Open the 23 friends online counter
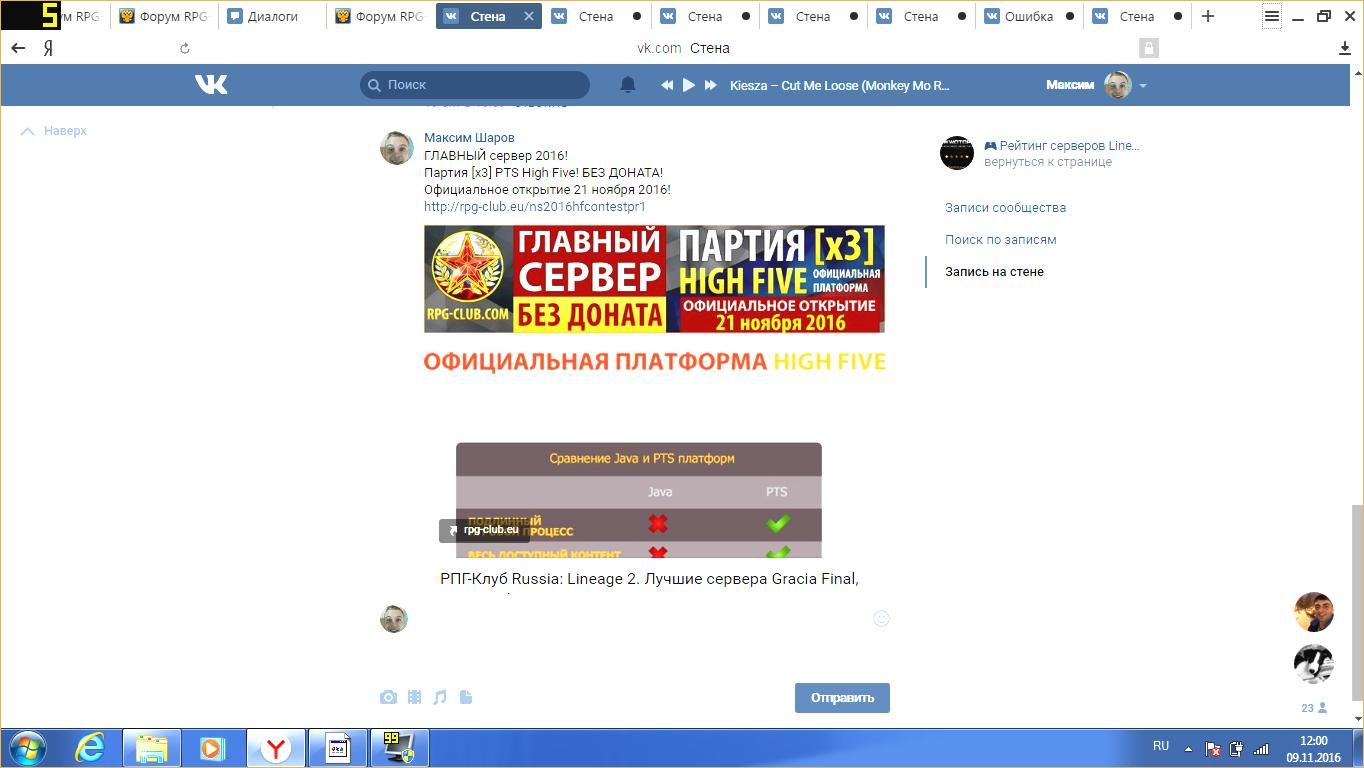This screenshot has width=1364, height=768. (1314, 708)
